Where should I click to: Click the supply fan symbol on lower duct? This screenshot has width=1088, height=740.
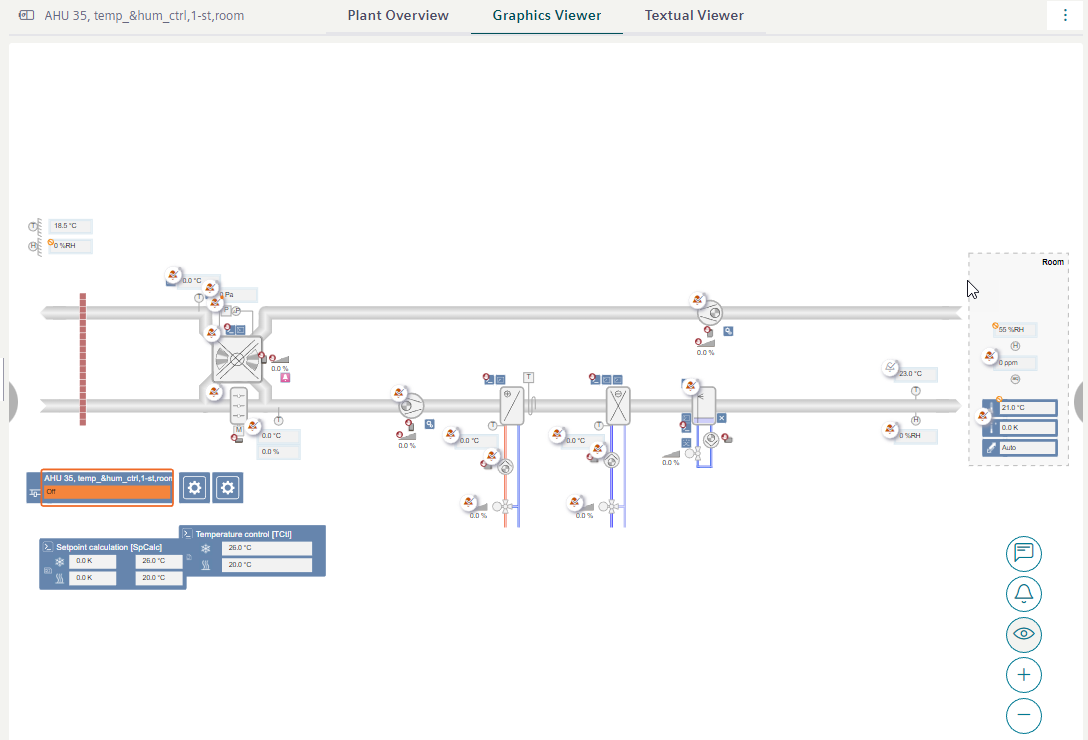point(411,405)
